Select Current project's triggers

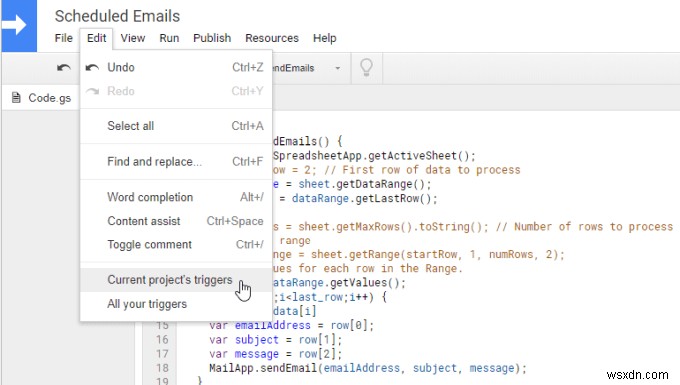176,280
